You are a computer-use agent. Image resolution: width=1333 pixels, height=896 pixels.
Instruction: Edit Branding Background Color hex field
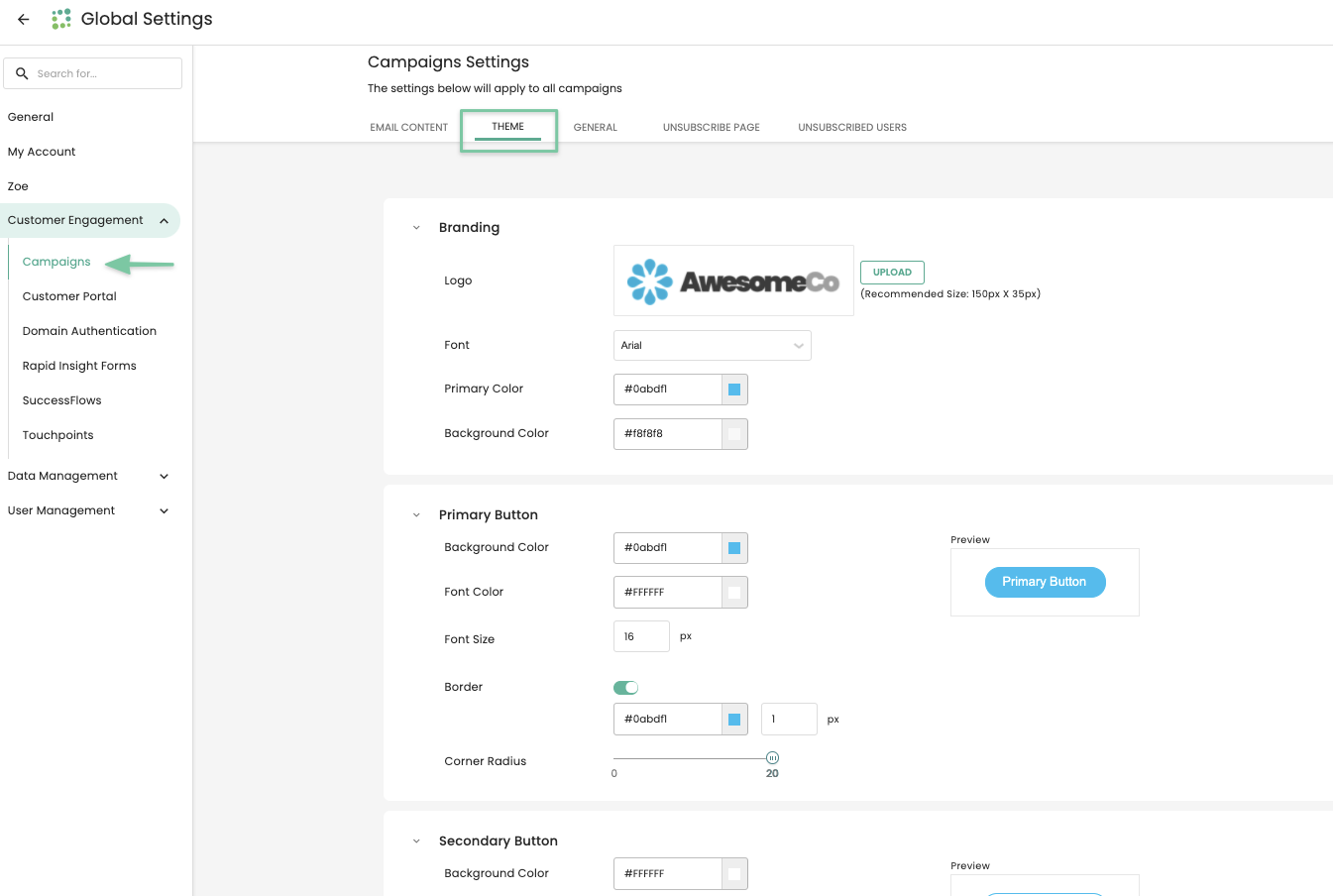tap(667, 434)
